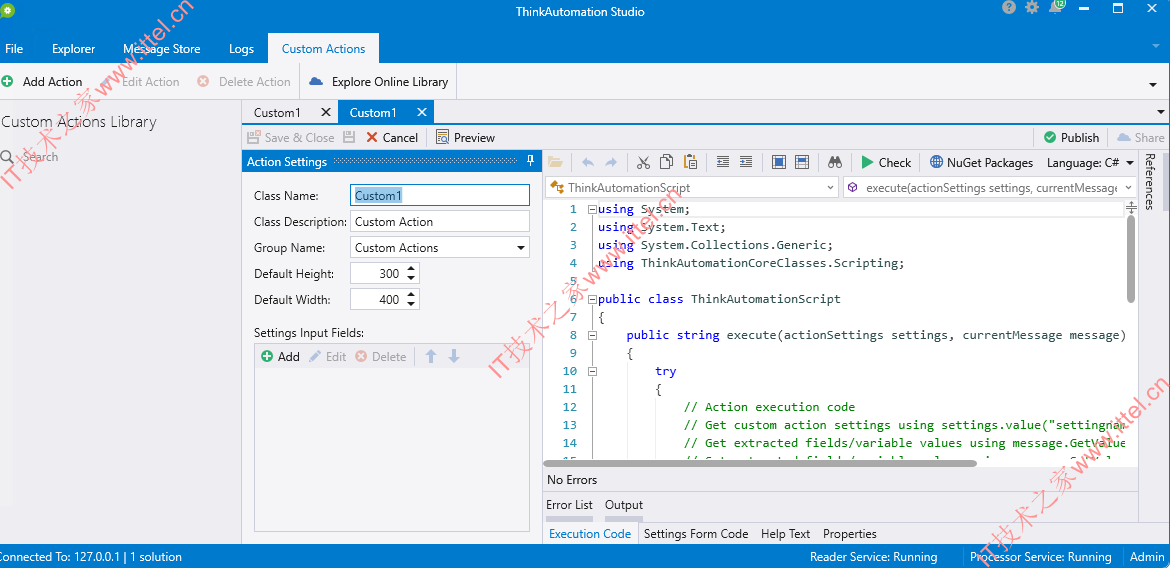
Task: Add a settings input field
Action: click(281, 357)
